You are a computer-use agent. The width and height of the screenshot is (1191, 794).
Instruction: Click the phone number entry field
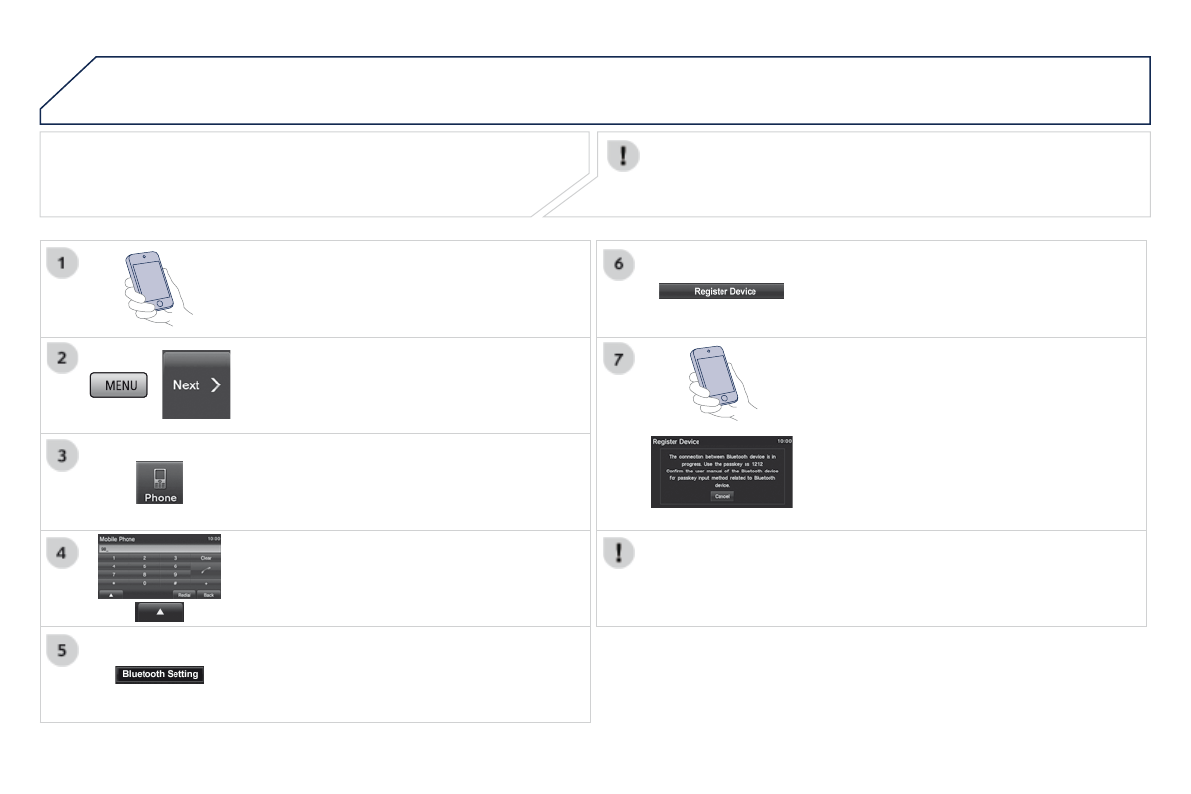click(158, 548)
